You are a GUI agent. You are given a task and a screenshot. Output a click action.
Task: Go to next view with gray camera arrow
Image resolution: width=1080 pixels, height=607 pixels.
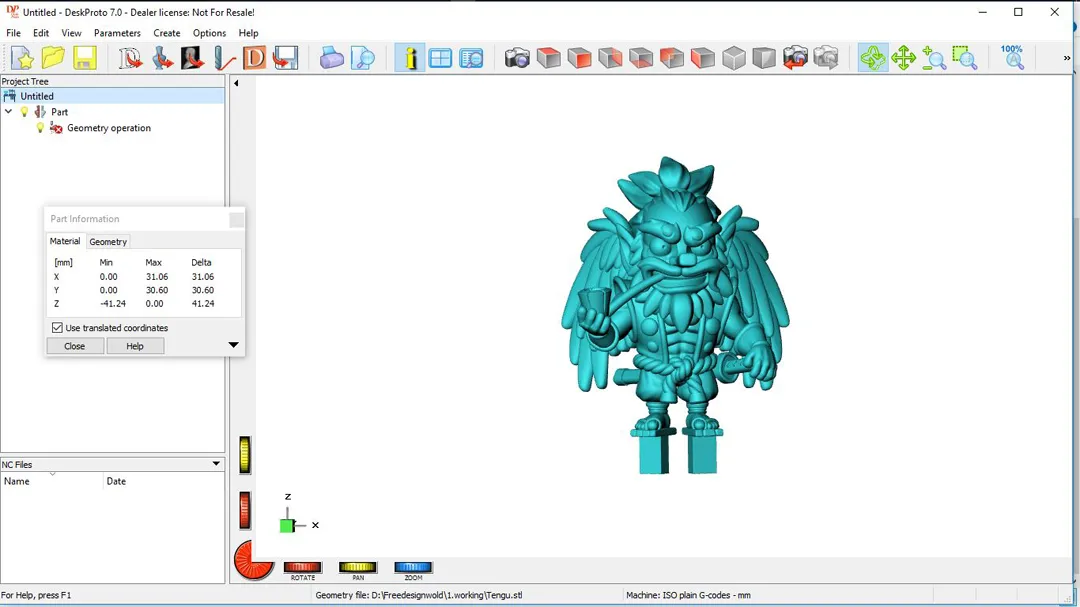[826, 59]
